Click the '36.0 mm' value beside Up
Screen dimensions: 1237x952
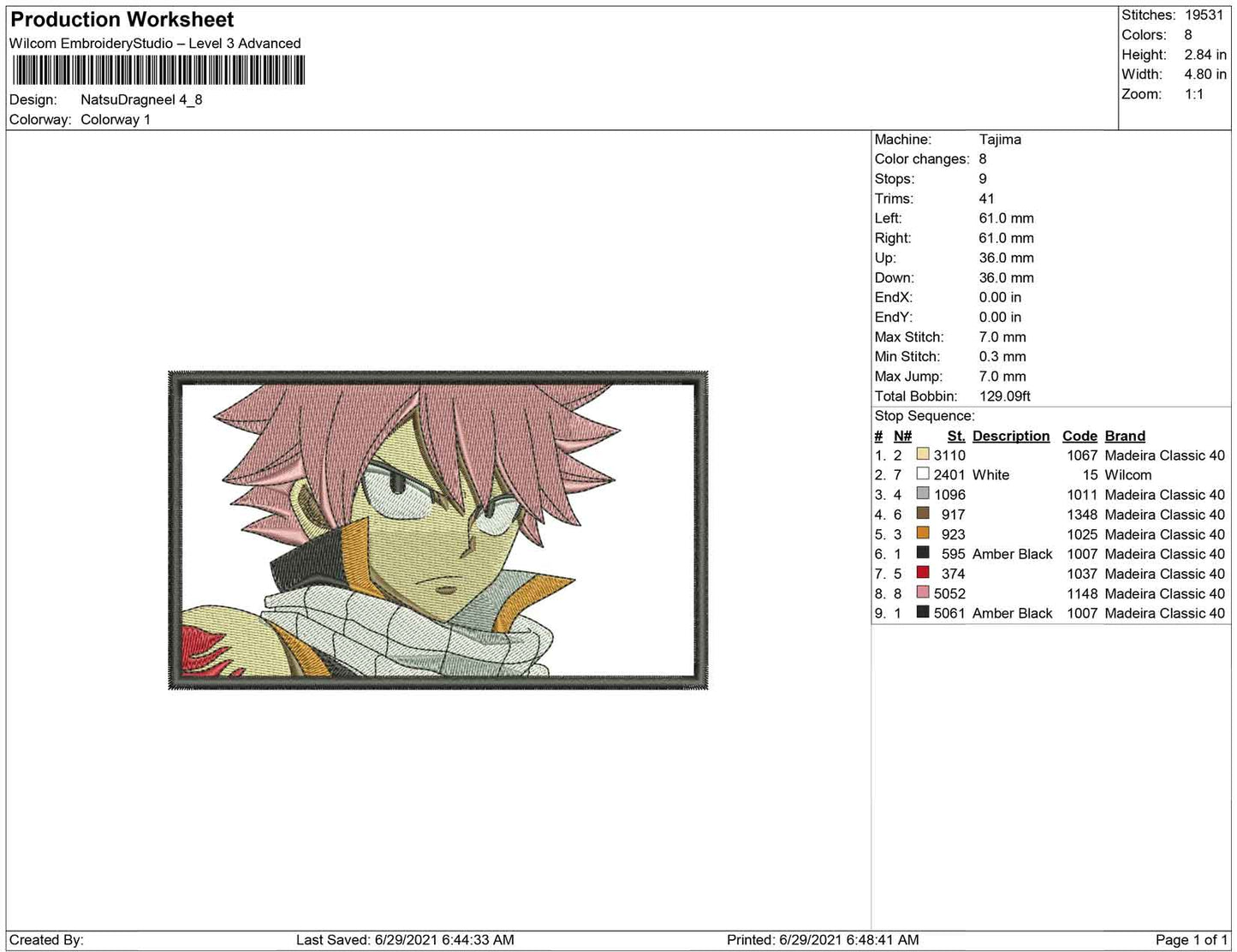point(1007,258)
